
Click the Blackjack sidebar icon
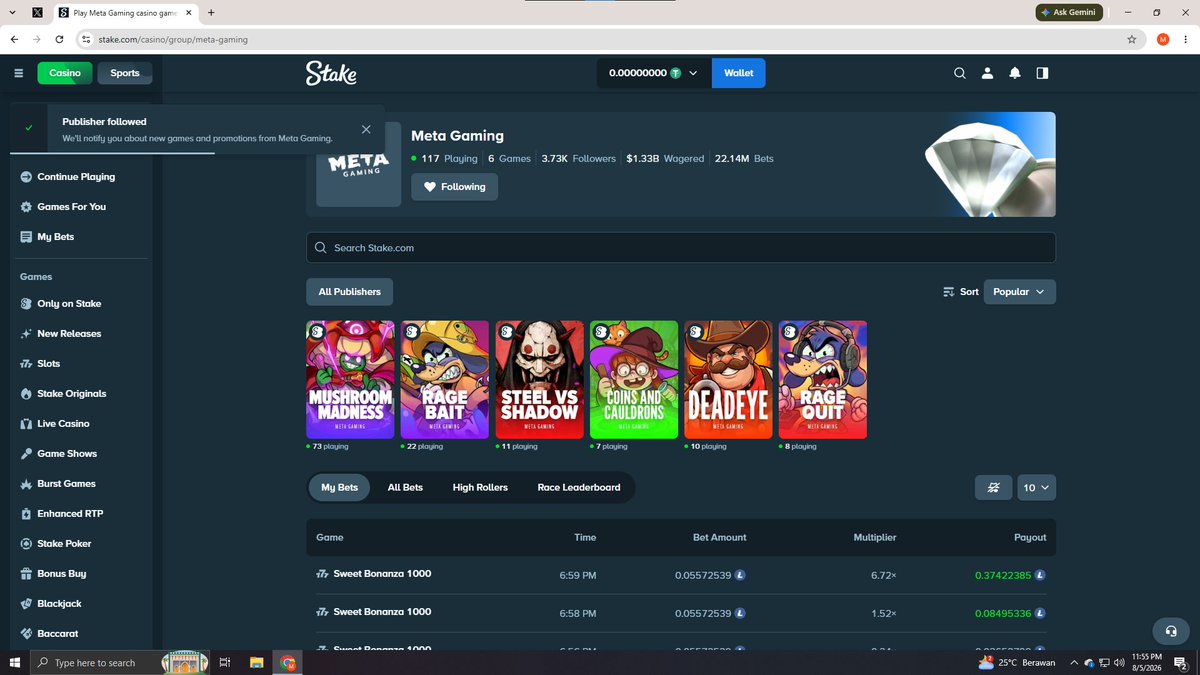pyautogui.click(x=27, y=604)
